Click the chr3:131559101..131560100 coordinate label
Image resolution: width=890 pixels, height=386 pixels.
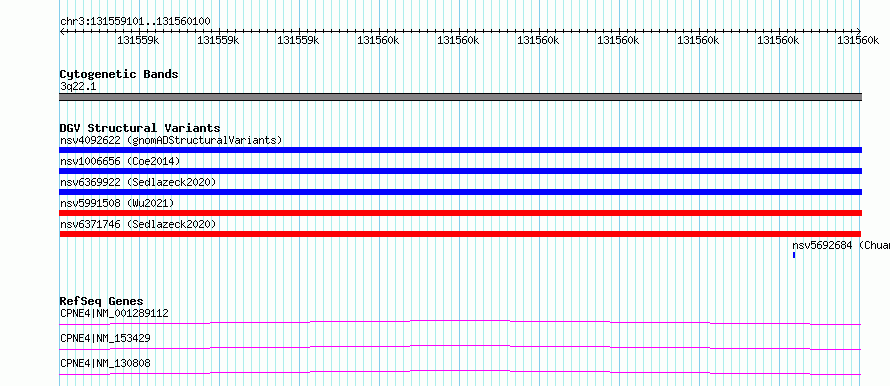pyautogui.click(x=135, y=22)
